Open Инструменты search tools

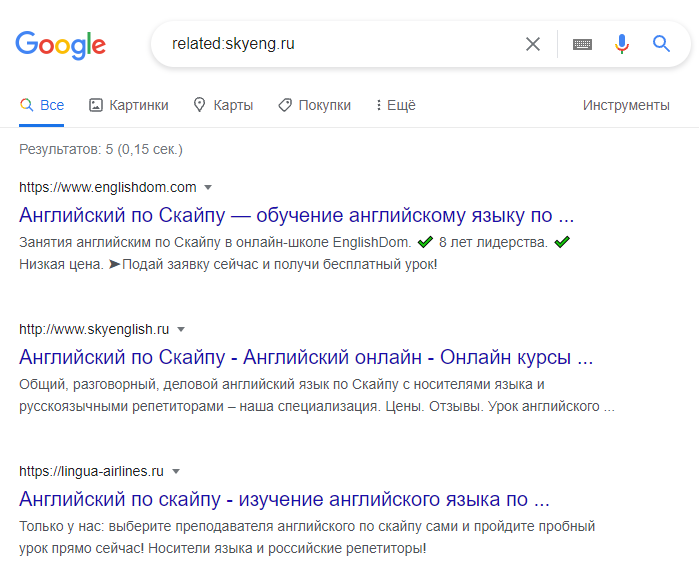pyautogui.click(x=626, y=105)
